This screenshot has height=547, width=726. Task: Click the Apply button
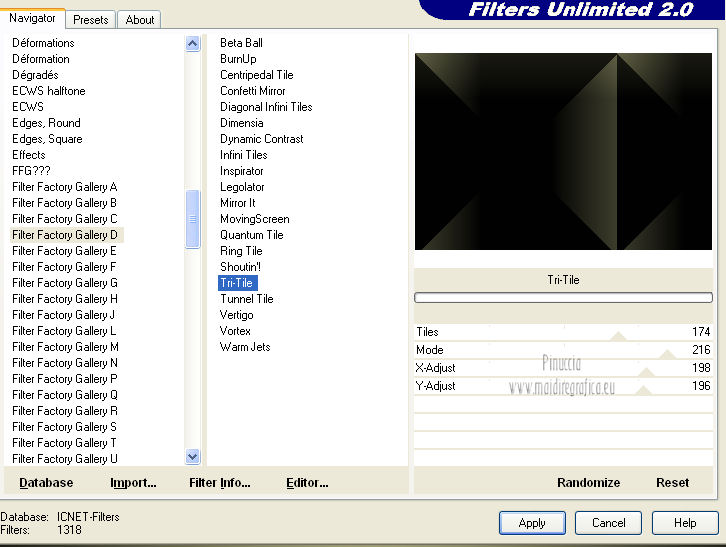point(532,523)
